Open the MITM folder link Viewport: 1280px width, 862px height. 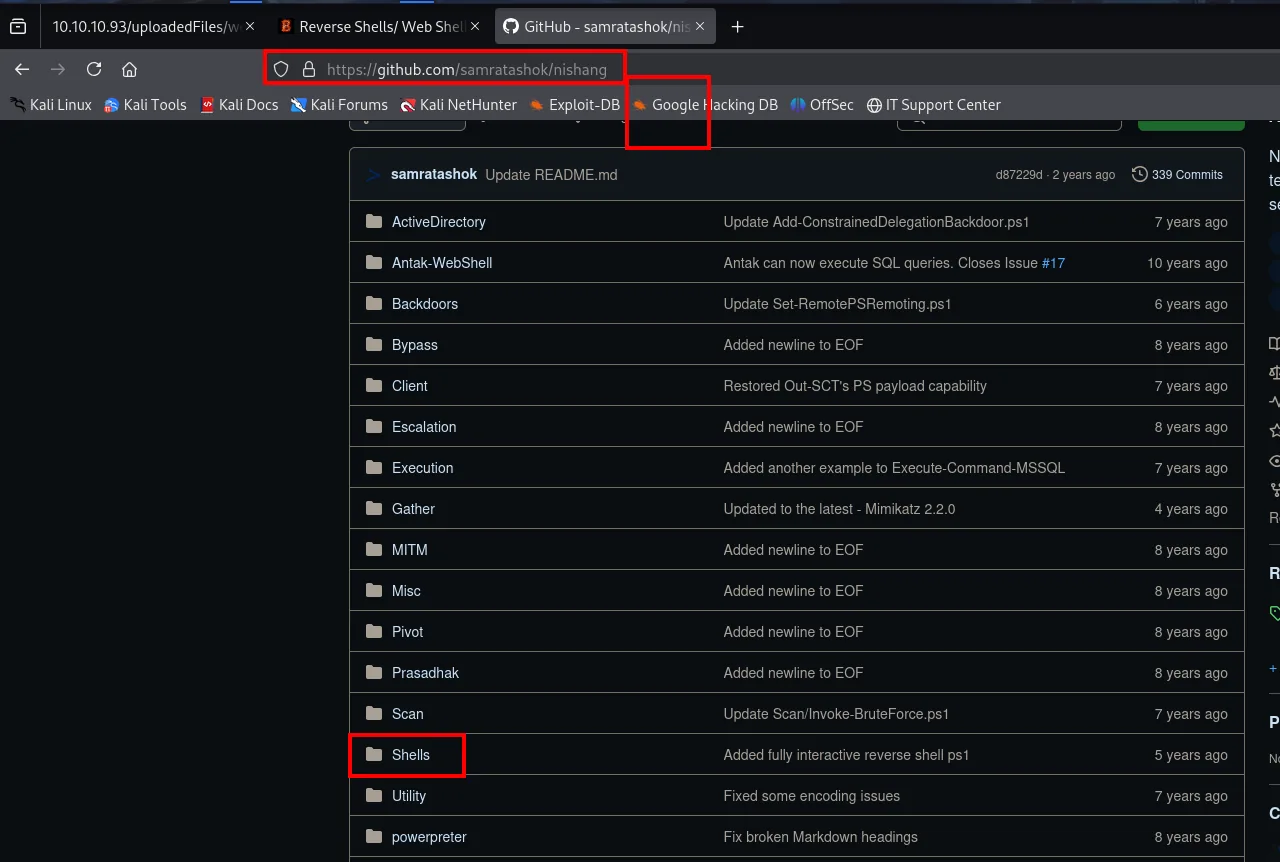tap(410, 550)
